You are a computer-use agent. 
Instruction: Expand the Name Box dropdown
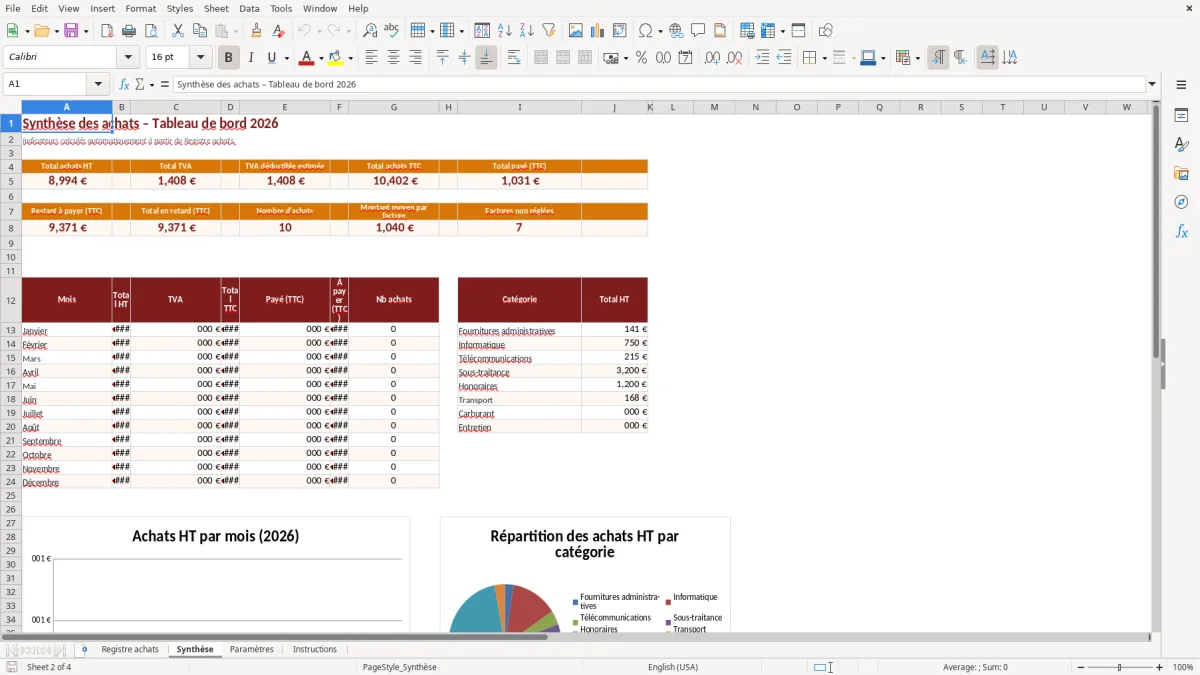[98, 85]
